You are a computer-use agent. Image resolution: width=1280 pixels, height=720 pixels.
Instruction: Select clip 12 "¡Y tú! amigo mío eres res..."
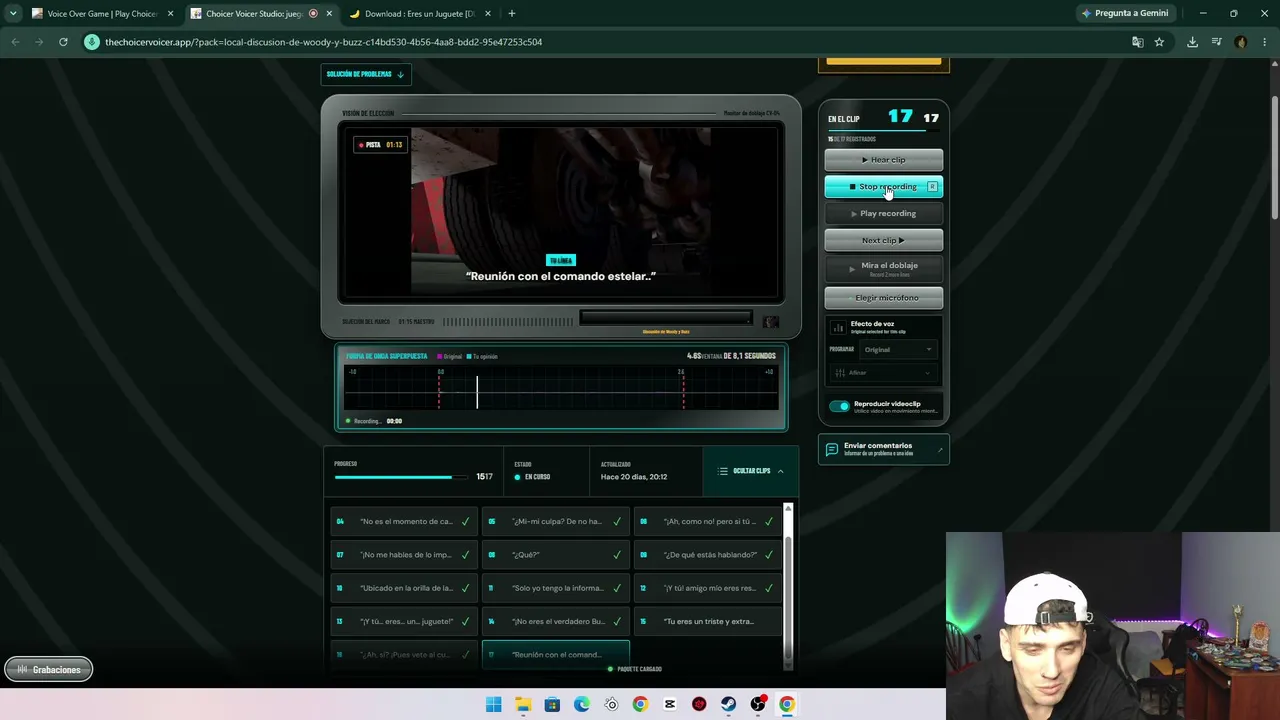pos(708,588)
